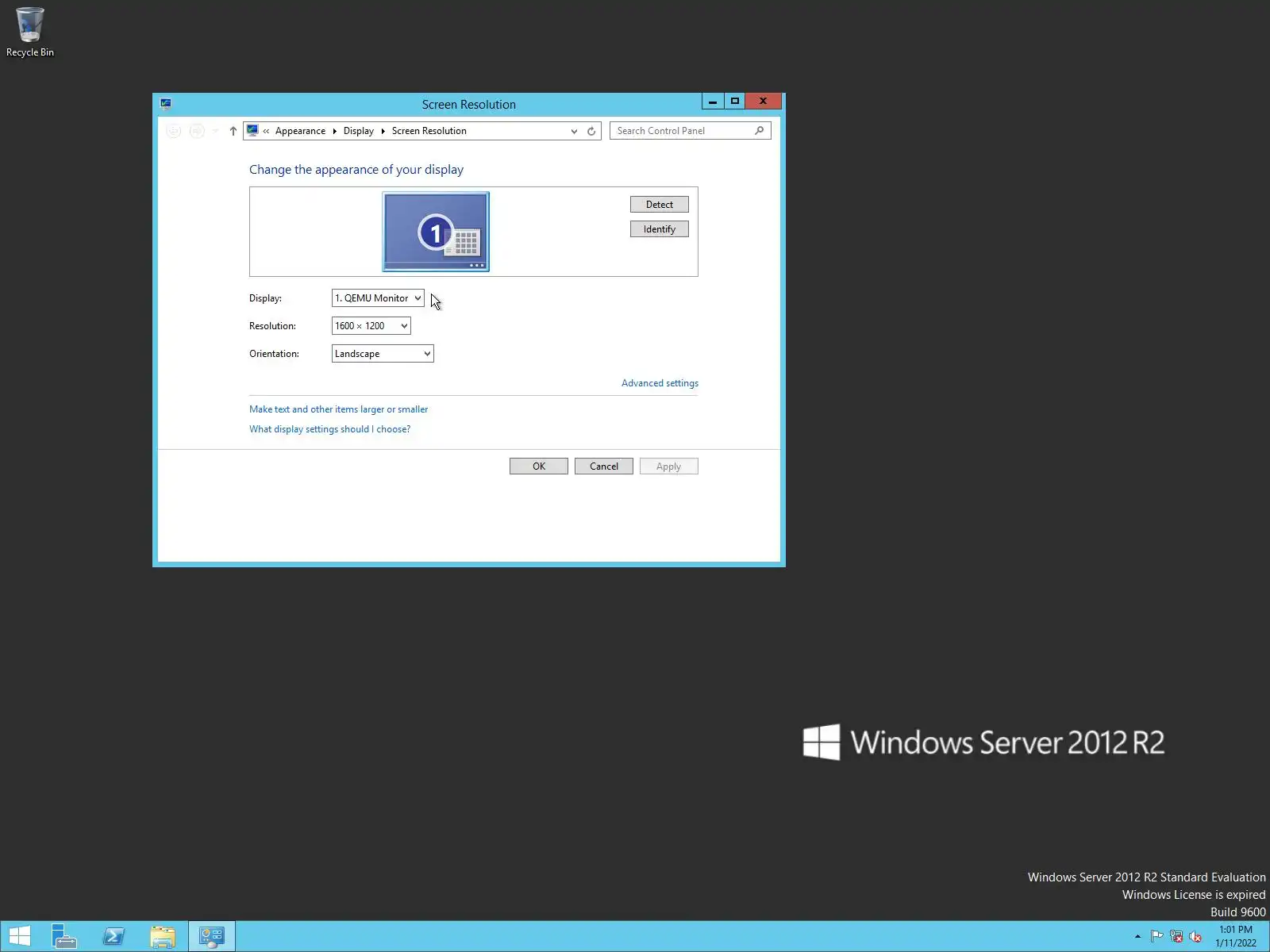Click the search magnifier icon
Screen dimensions: 1270x952
[x=760, y=130]
